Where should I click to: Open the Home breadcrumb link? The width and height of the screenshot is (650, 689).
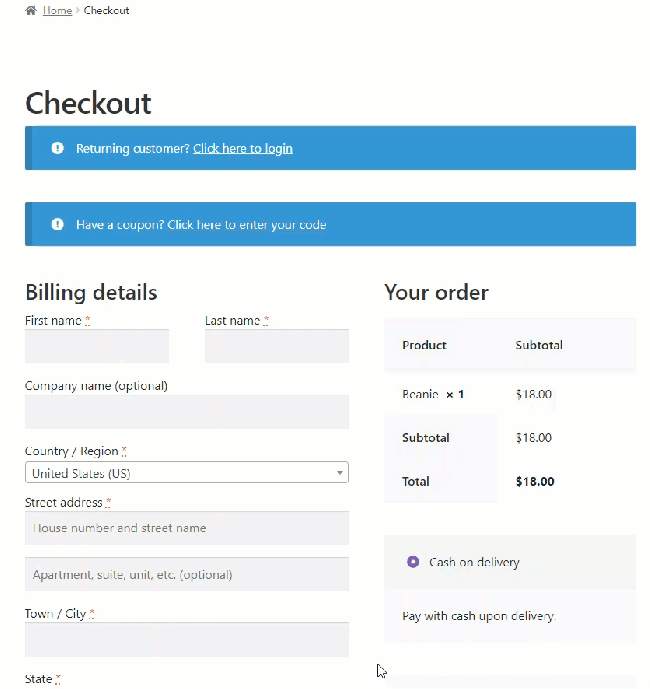click(57, 10)
